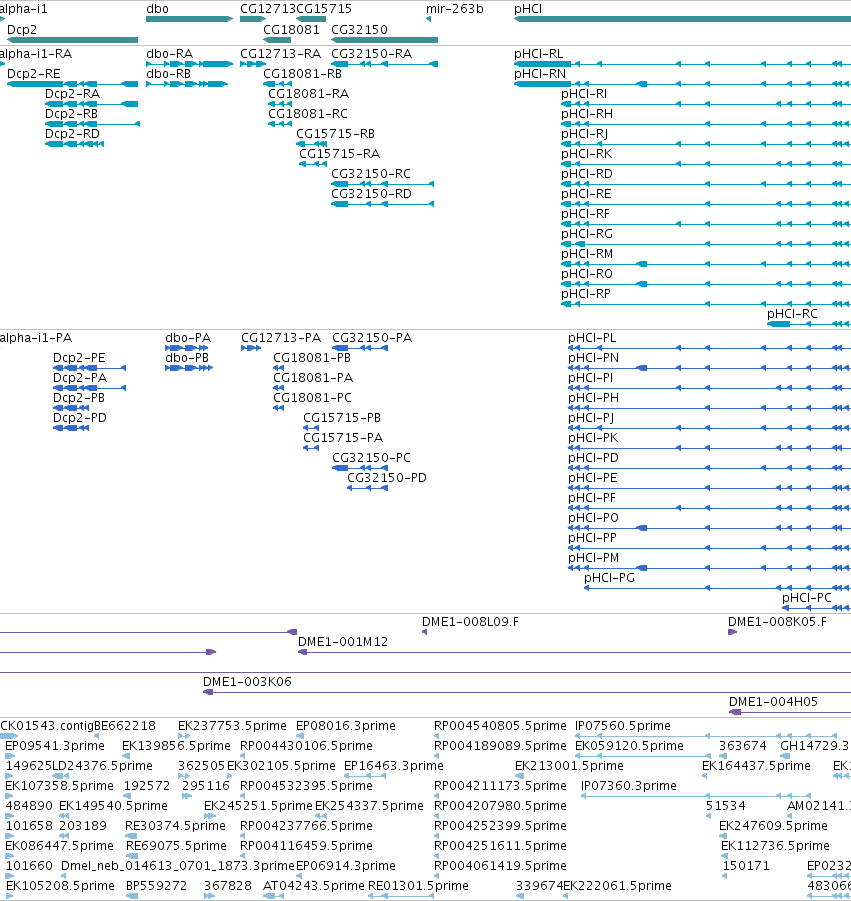Click EST EK247609.5prime

tap(773, 826)
